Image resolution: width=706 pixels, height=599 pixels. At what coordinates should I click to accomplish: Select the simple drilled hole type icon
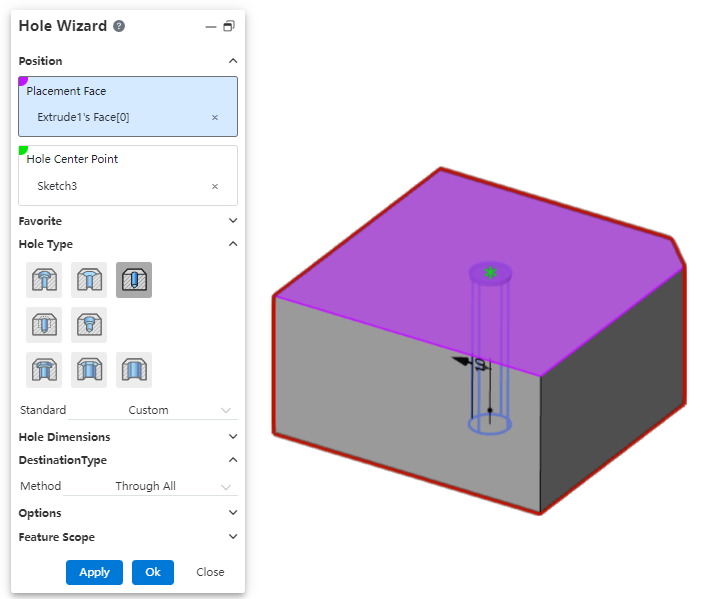click(134, 280)
